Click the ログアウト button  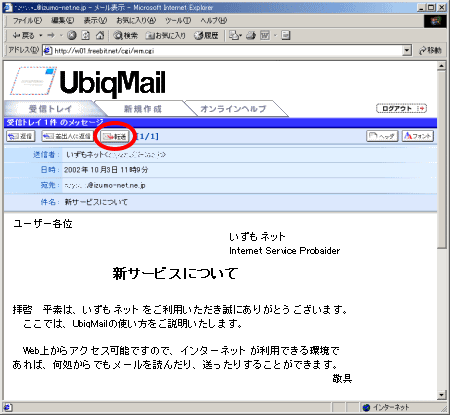coord(401,108)
